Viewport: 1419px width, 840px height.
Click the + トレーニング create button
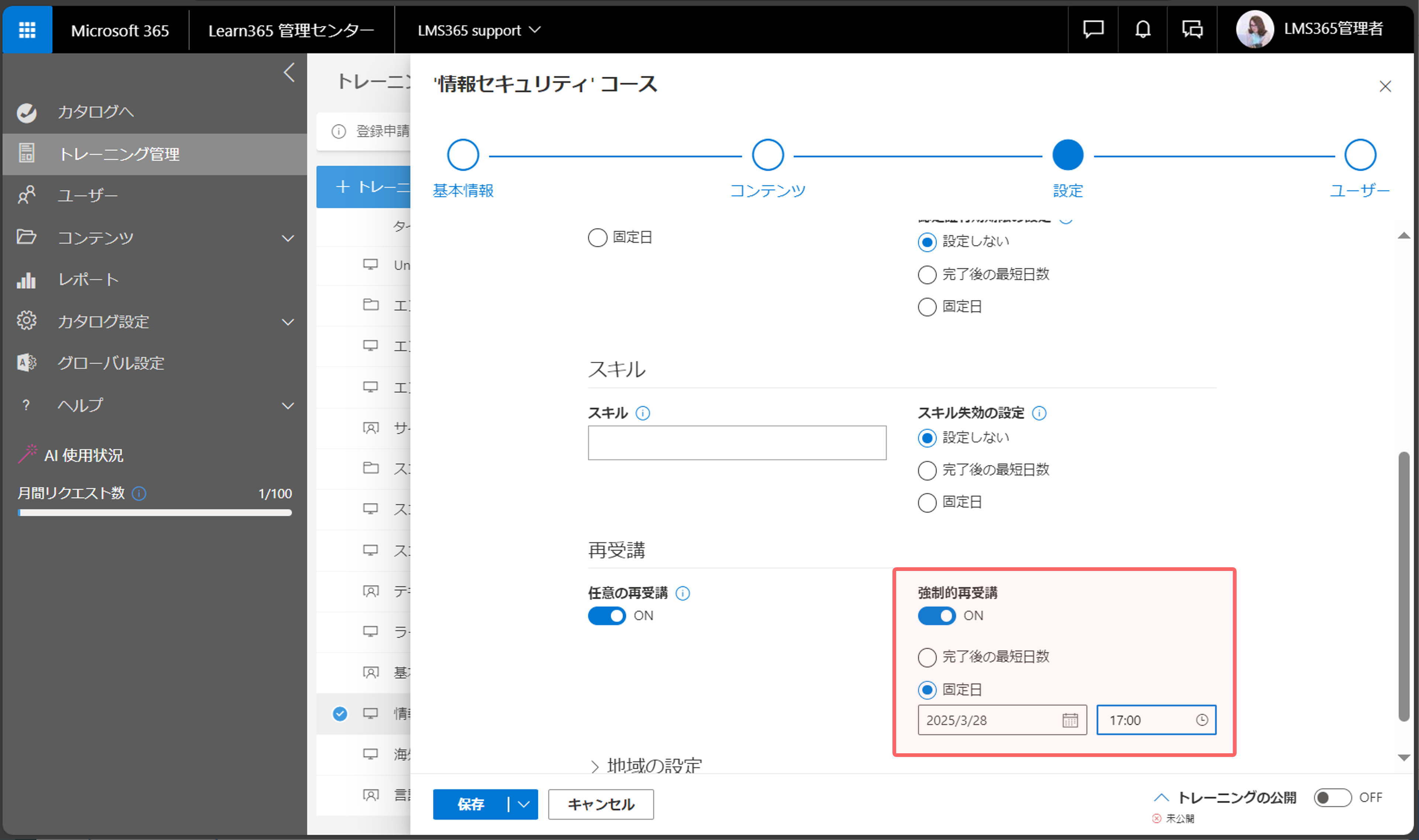tap(364, 187)
